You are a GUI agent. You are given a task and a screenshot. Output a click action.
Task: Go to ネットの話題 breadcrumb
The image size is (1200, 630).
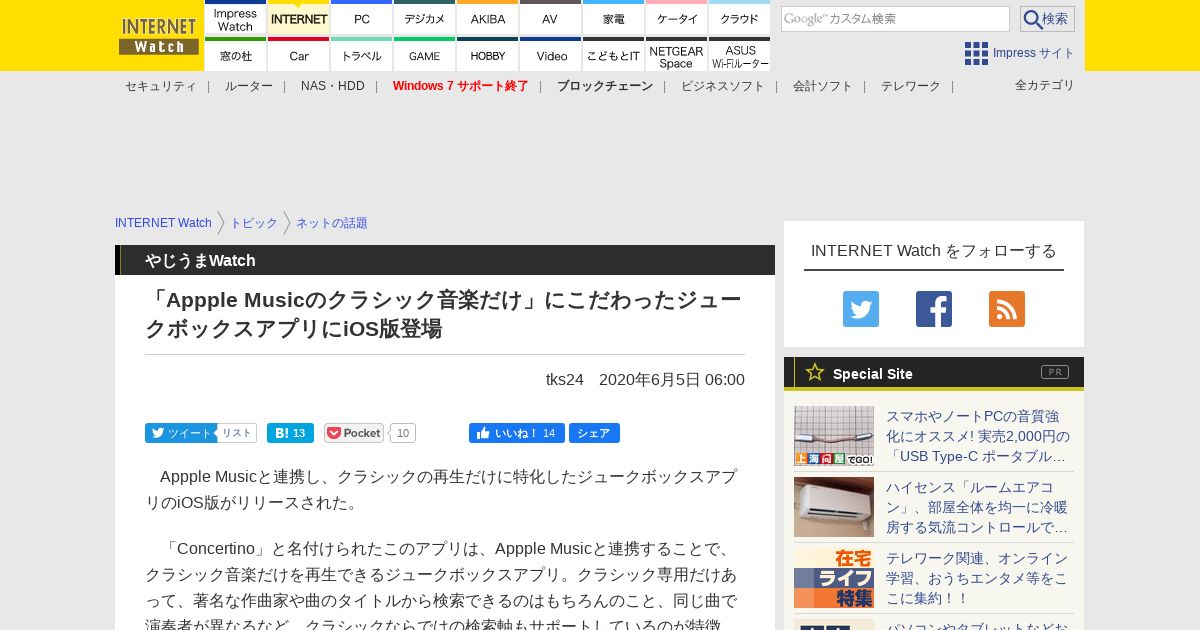(x=332, y=223)
